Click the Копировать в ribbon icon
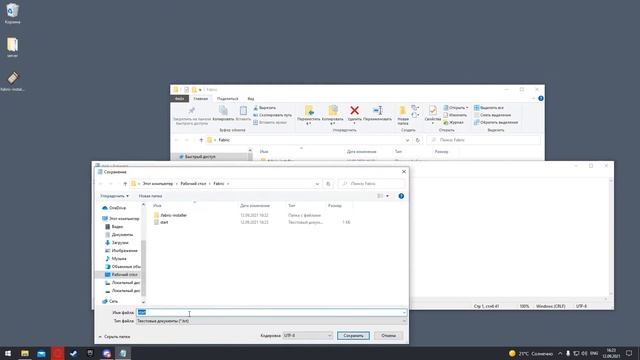Image resolution: width=640 pixels, height=360 pixels. click(333, 111)
